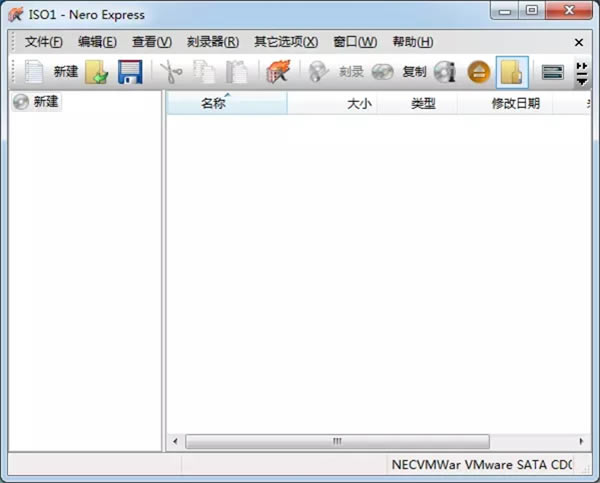Click the recorder drive selection icon
Viewport: 600px width, 483px height.
[553, 72]
